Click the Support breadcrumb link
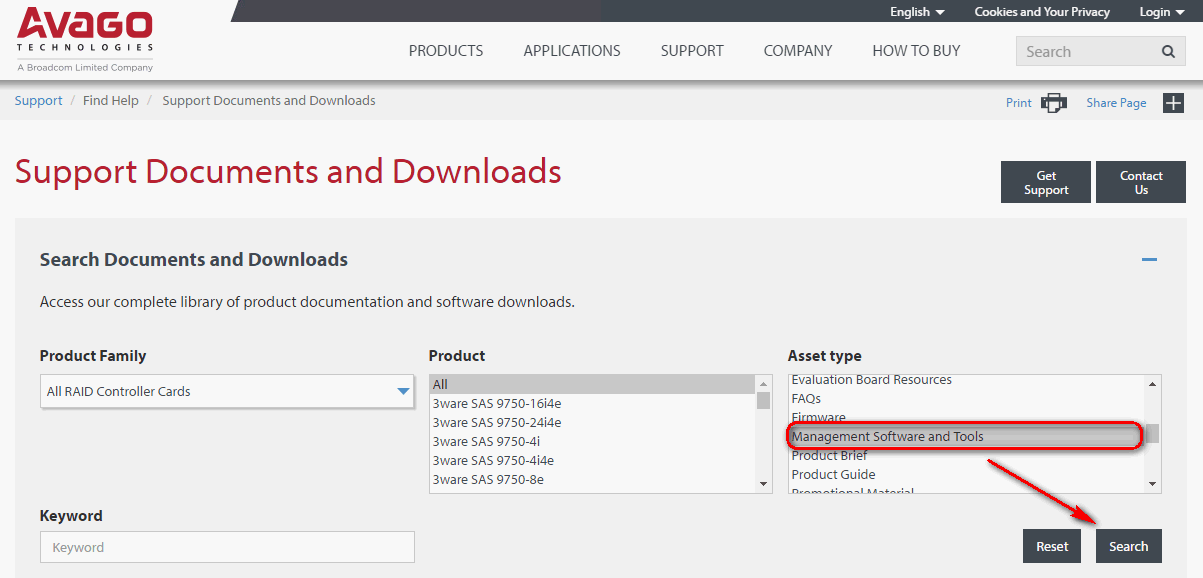1203x578 pixels. click(x=38, y=101)
